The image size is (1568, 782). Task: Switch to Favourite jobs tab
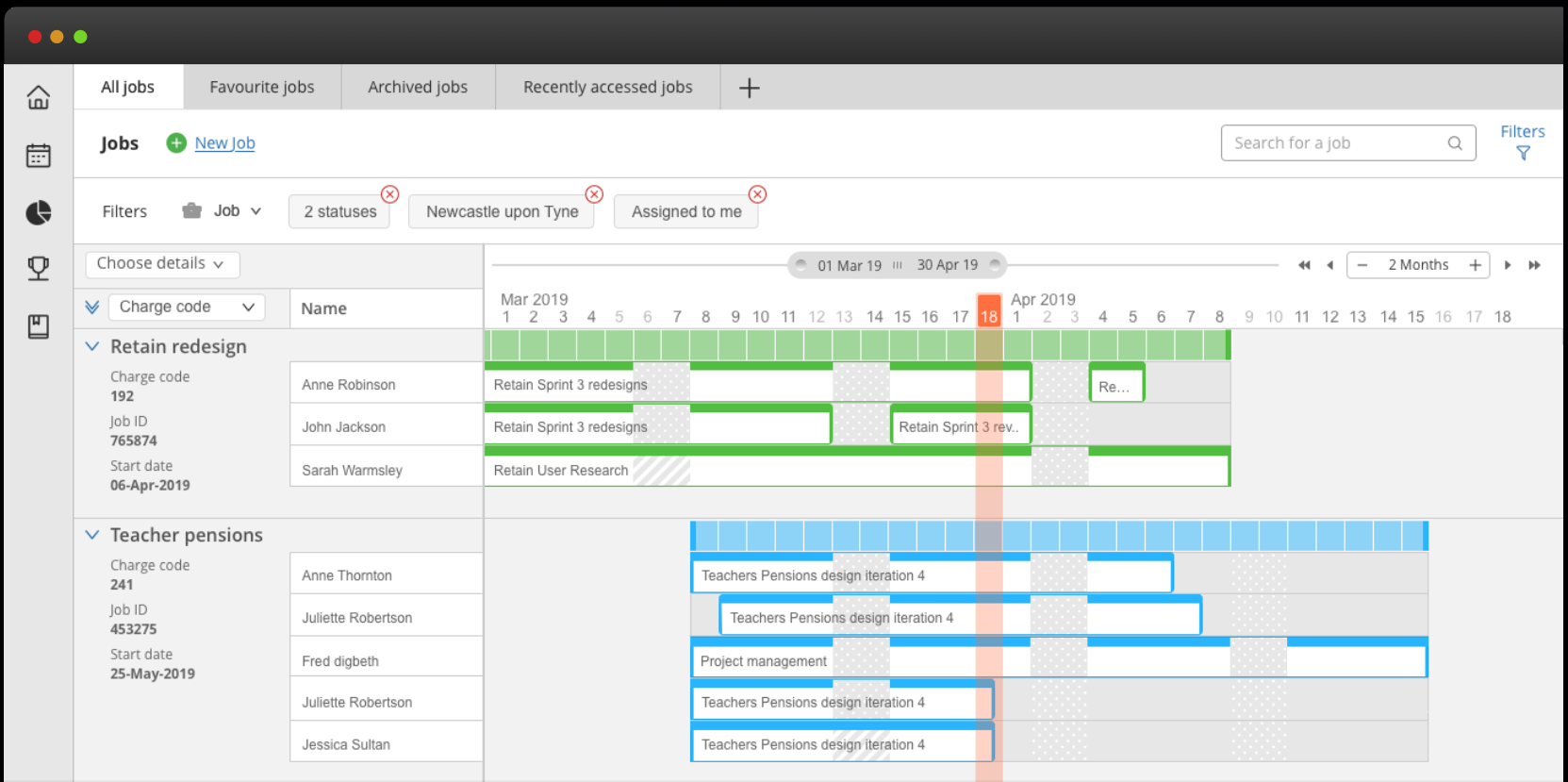point(262,87)
